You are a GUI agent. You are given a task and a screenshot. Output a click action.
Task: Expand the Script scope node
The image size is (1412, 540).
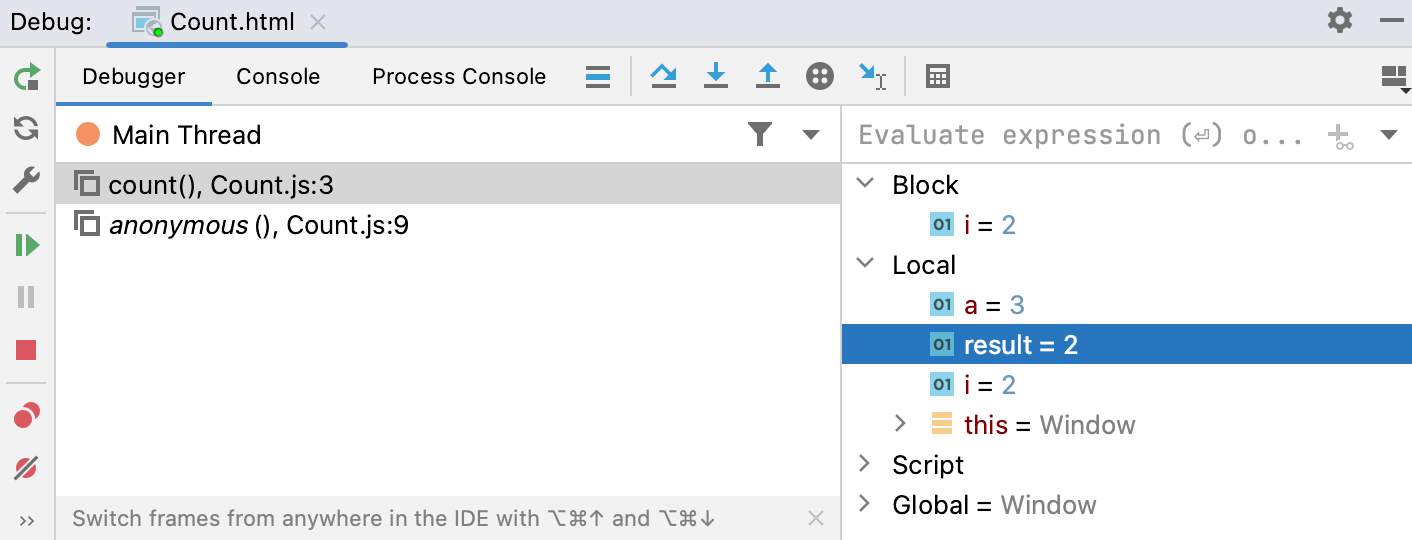866,464
